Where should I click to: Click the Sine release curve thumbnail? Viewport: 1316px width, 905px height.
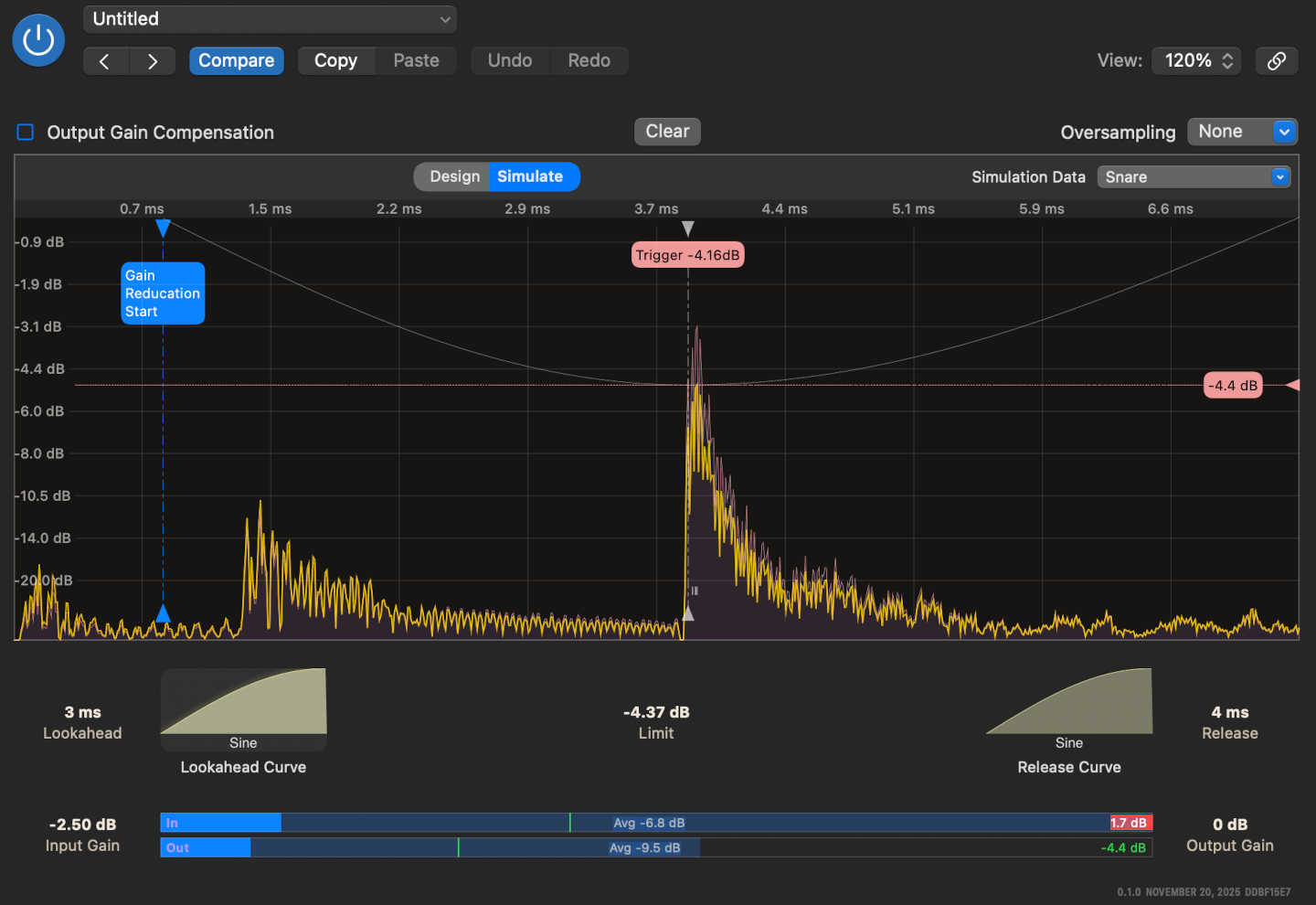(1069, 702)
